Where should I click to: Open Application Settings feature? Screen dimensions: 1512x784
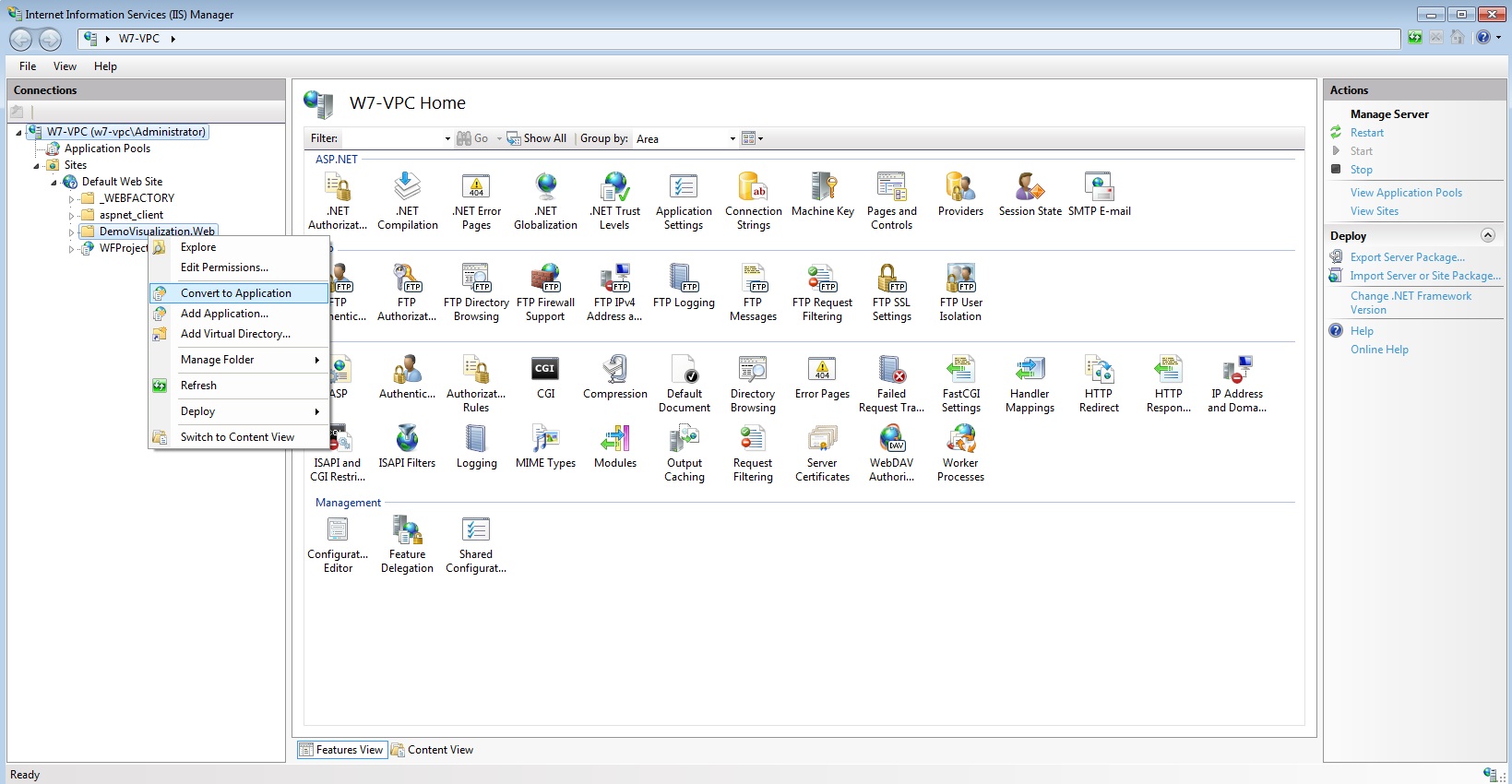click(684, 201)
